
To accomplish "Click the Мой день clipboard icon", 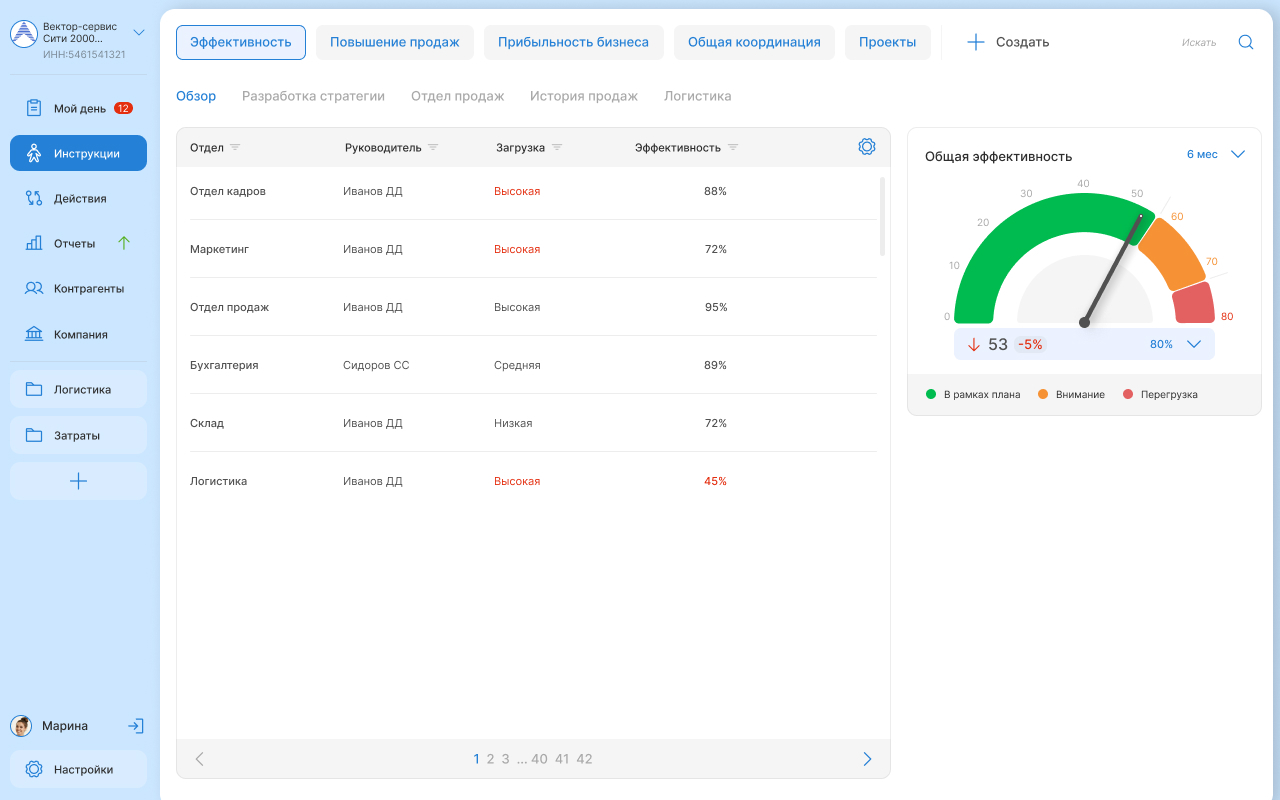I will point(34,108).
